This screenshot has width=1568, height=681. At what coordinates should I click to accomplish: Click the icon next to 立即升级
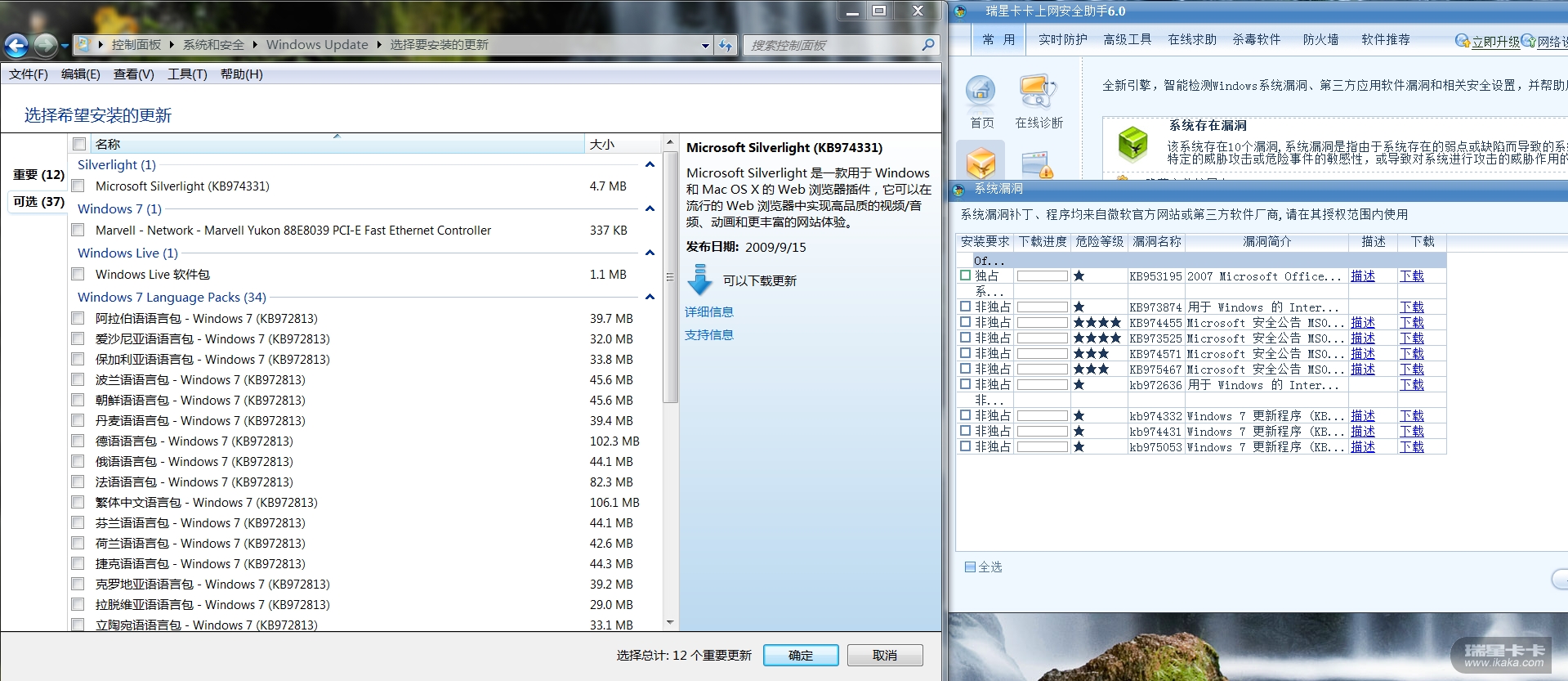tap(1462, 41)
